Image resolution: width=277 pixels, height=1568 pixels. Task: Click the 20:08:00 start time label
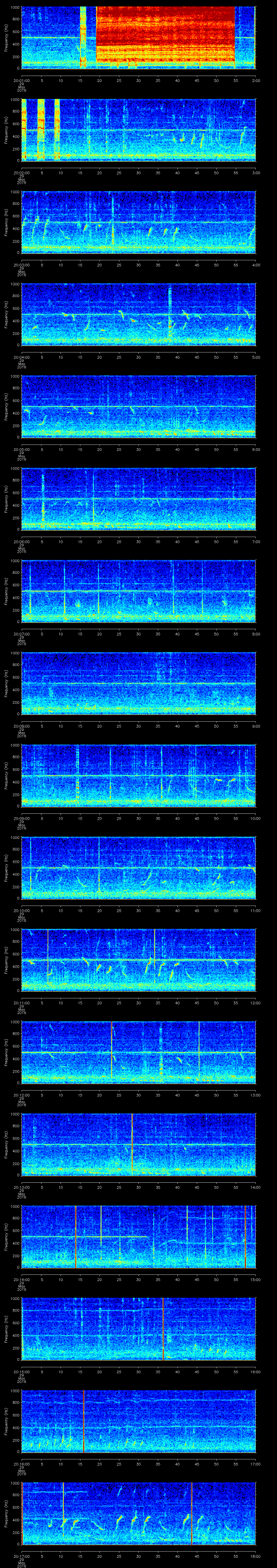tap(21, 726)
